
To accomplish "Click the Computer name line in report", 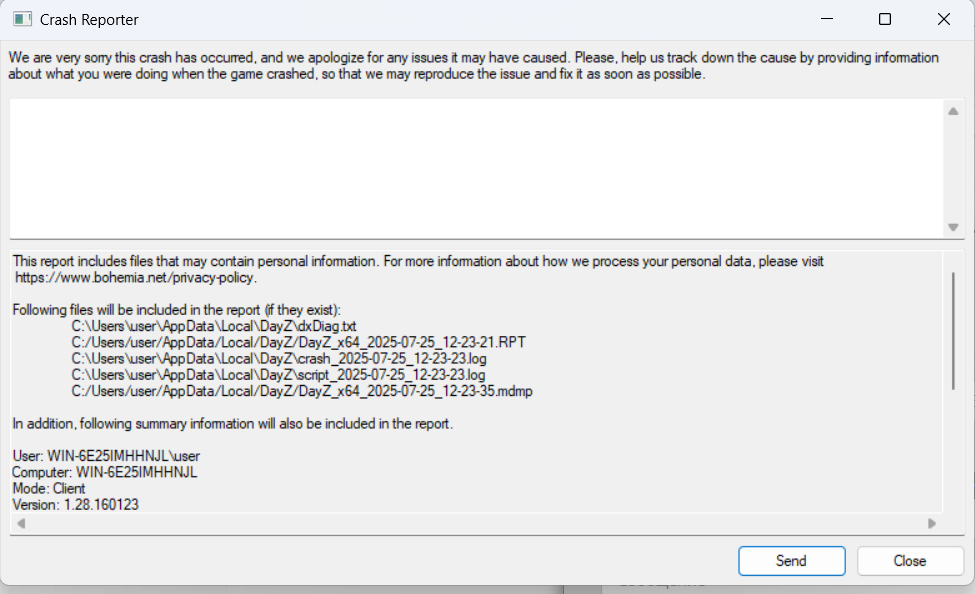I will pos(105,472).
